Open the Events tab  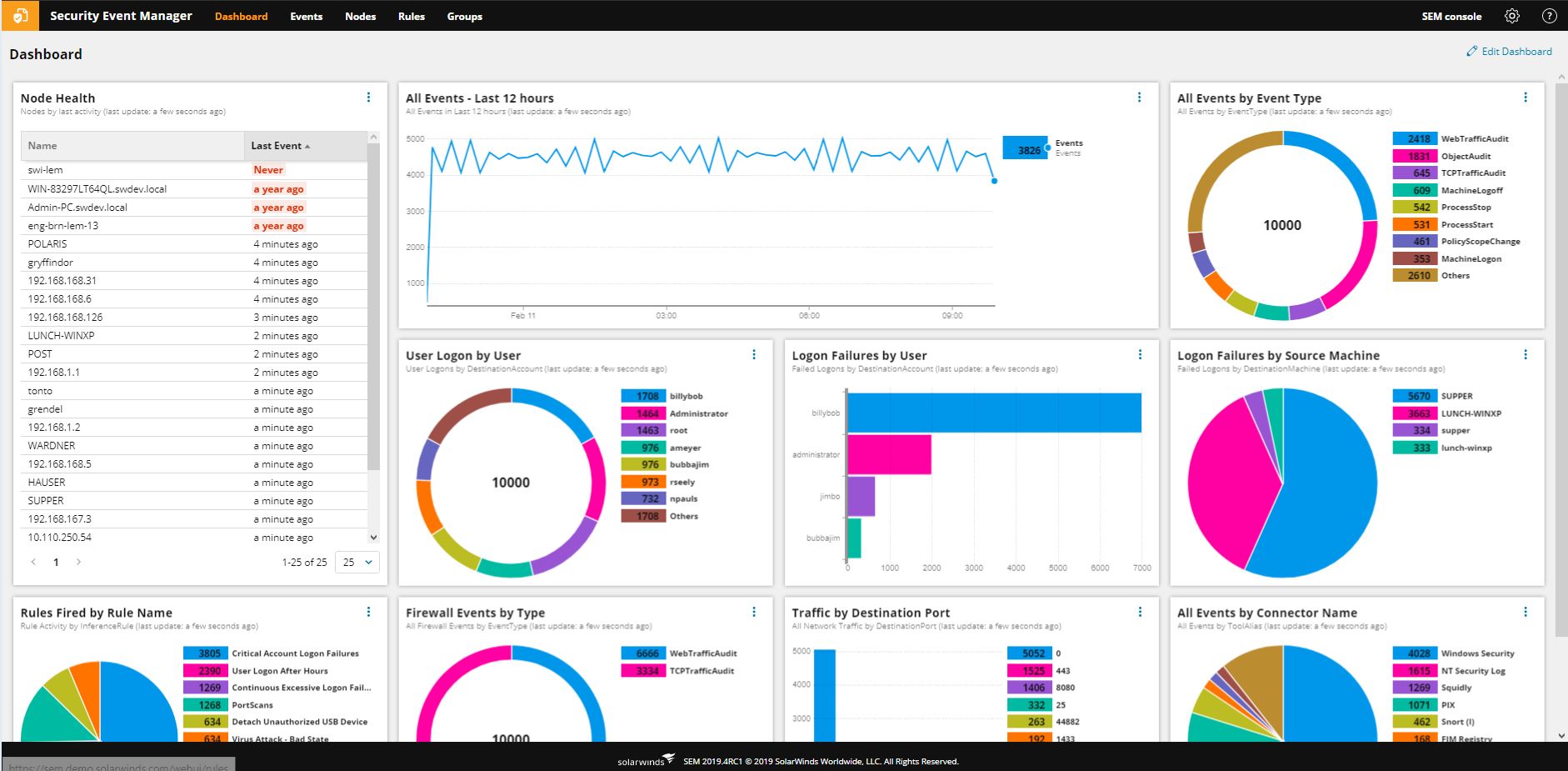(307, 17)
